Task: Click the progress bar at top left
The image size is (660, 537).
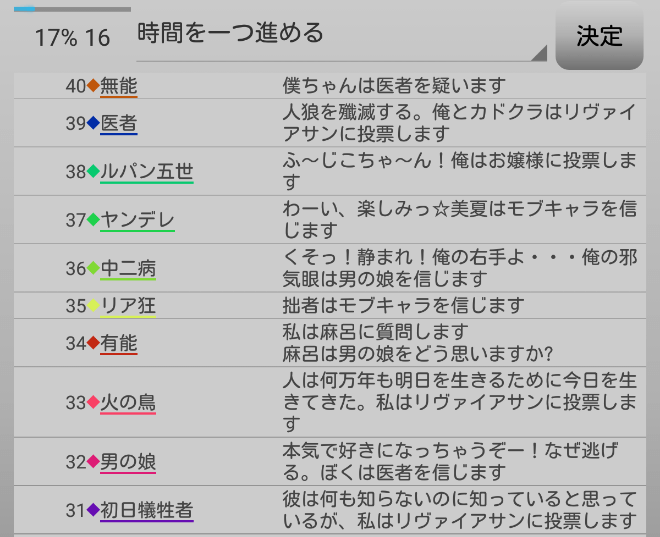Action: click(72, 9)
